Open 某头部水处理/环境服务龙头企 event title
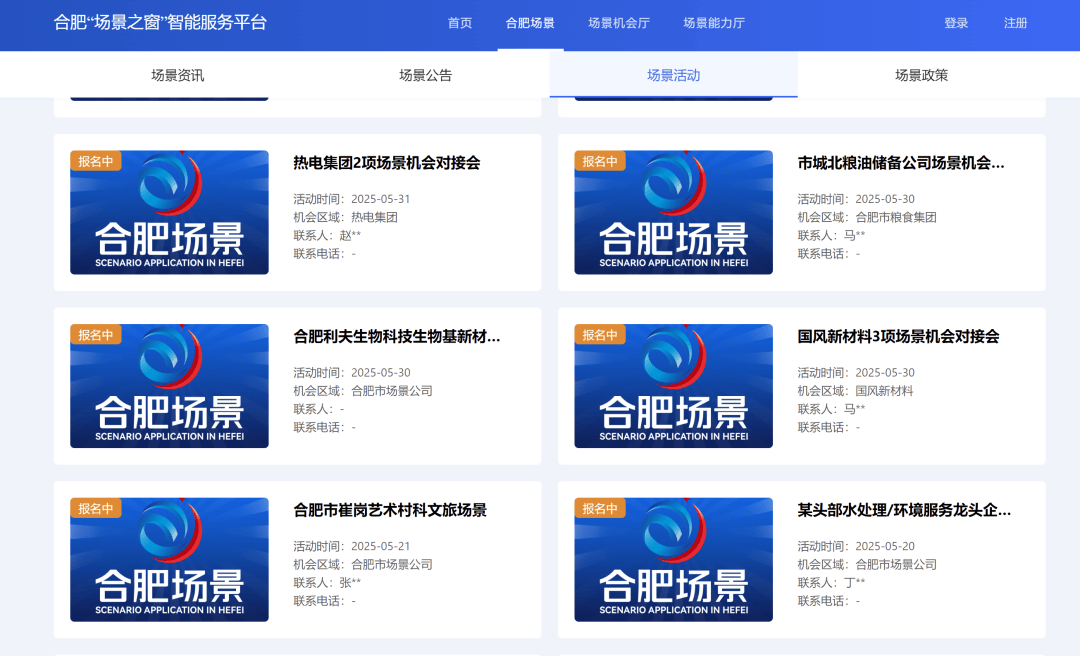The height and width of the screenshot is (656, 1080). [904, 511]
